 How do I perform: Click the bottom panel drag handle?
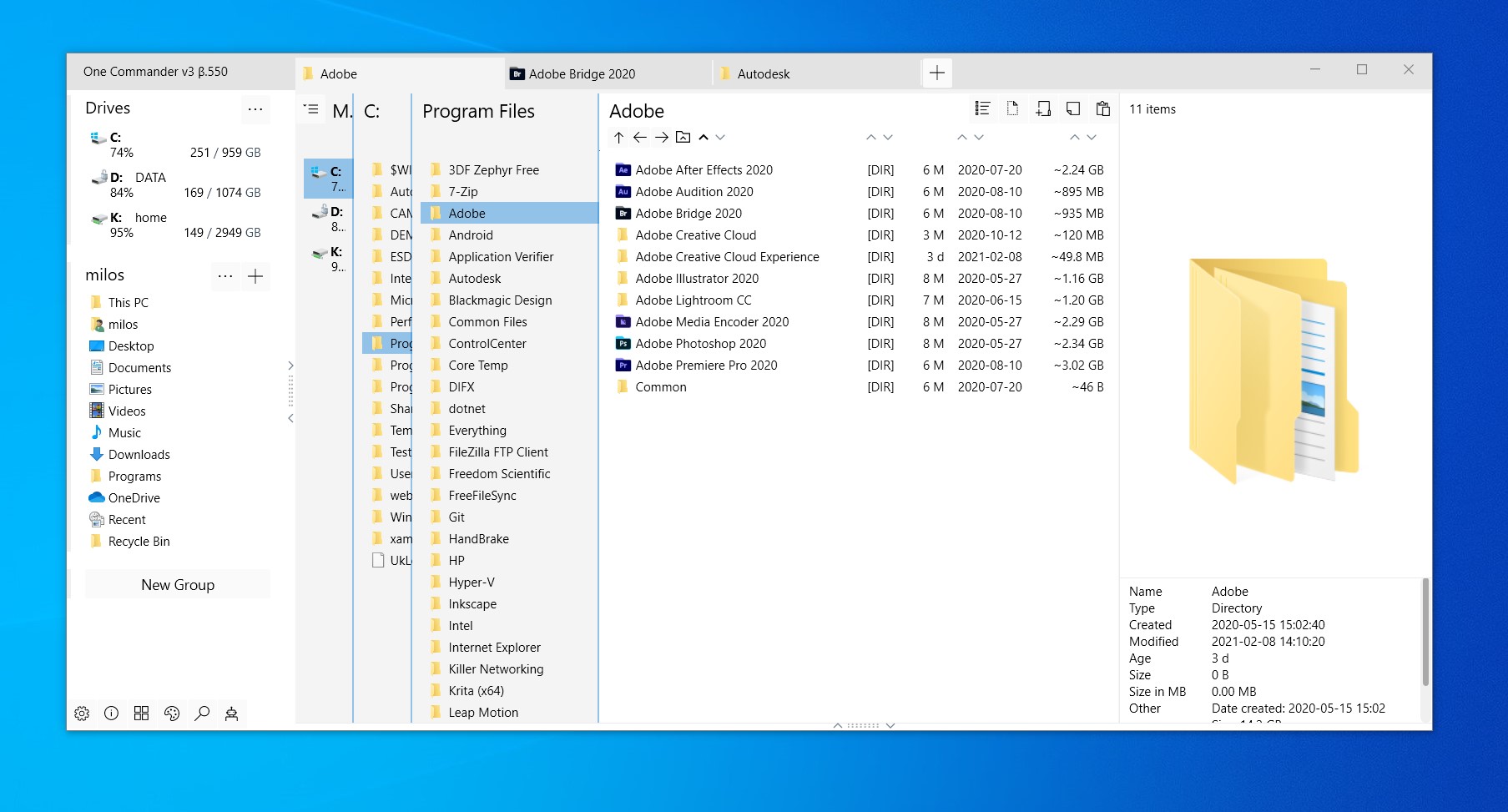click(x=863, y=725)
